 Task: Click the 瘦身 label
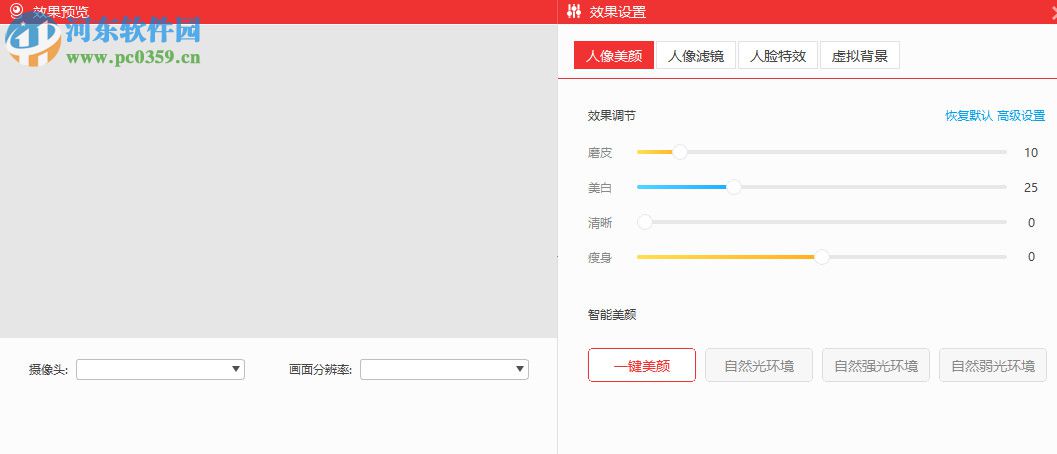coord(600,258)
